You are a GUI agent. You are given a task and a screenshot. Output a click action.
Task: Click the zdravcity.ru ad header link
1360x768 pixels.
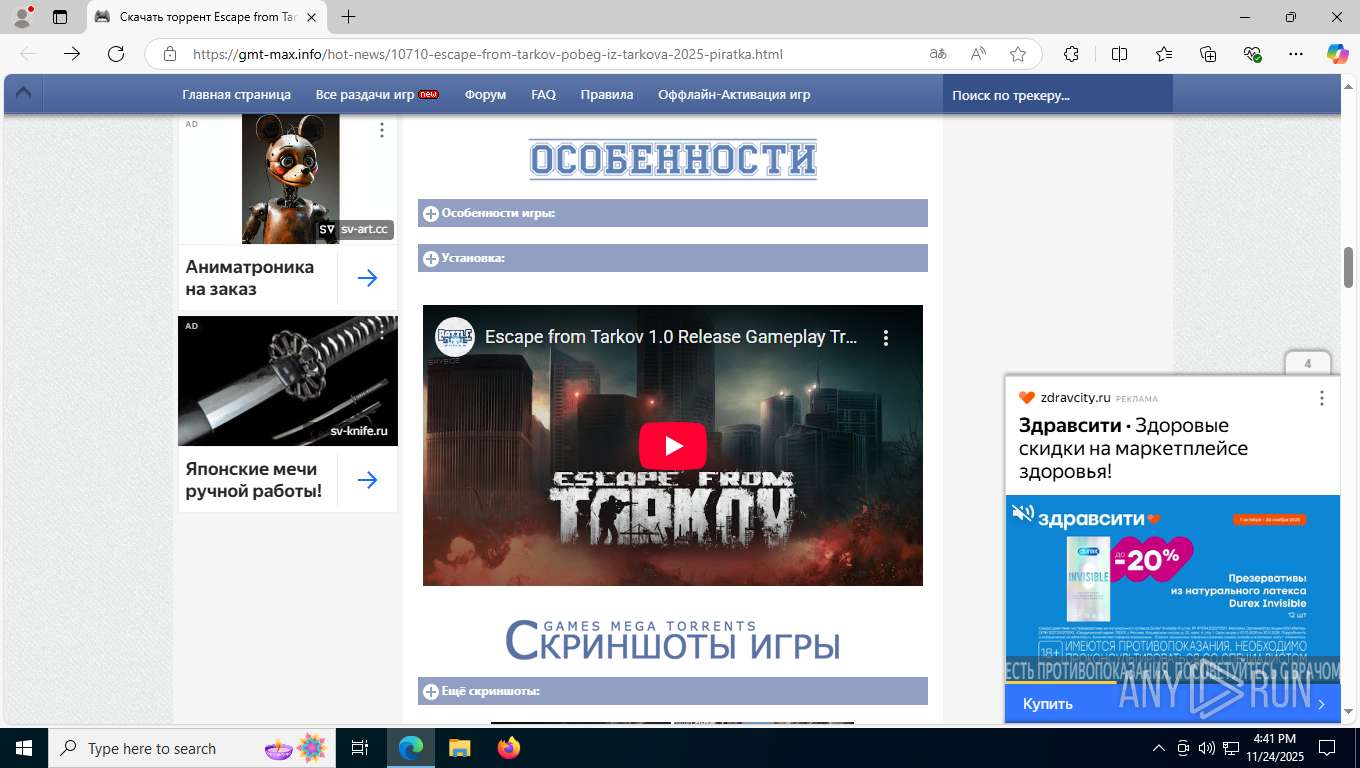1076,398
